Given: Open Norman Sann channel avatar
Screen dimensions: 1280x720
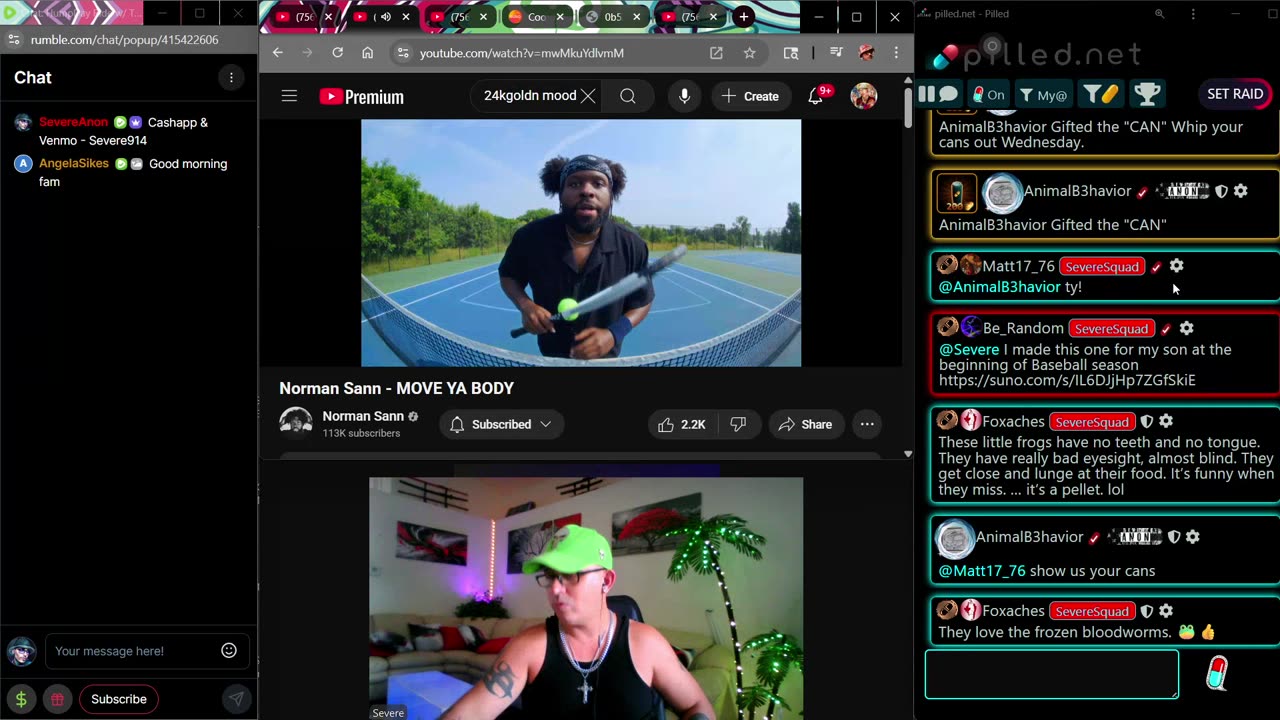Looking at the screenshot, I should coord(295,423).
